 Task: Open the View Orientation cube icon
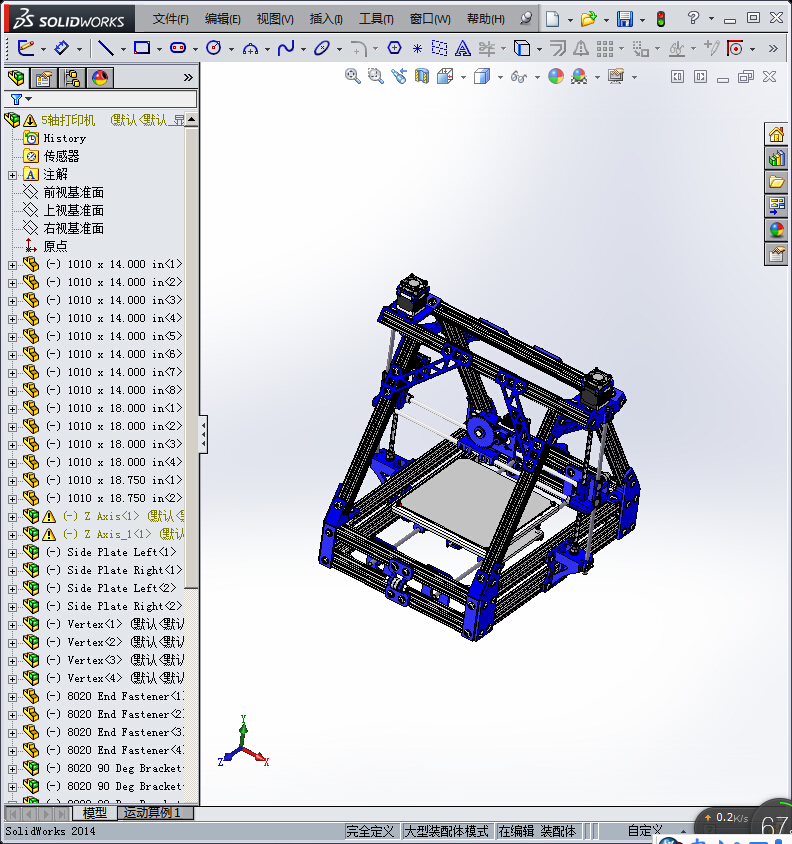tap(445, 76)
